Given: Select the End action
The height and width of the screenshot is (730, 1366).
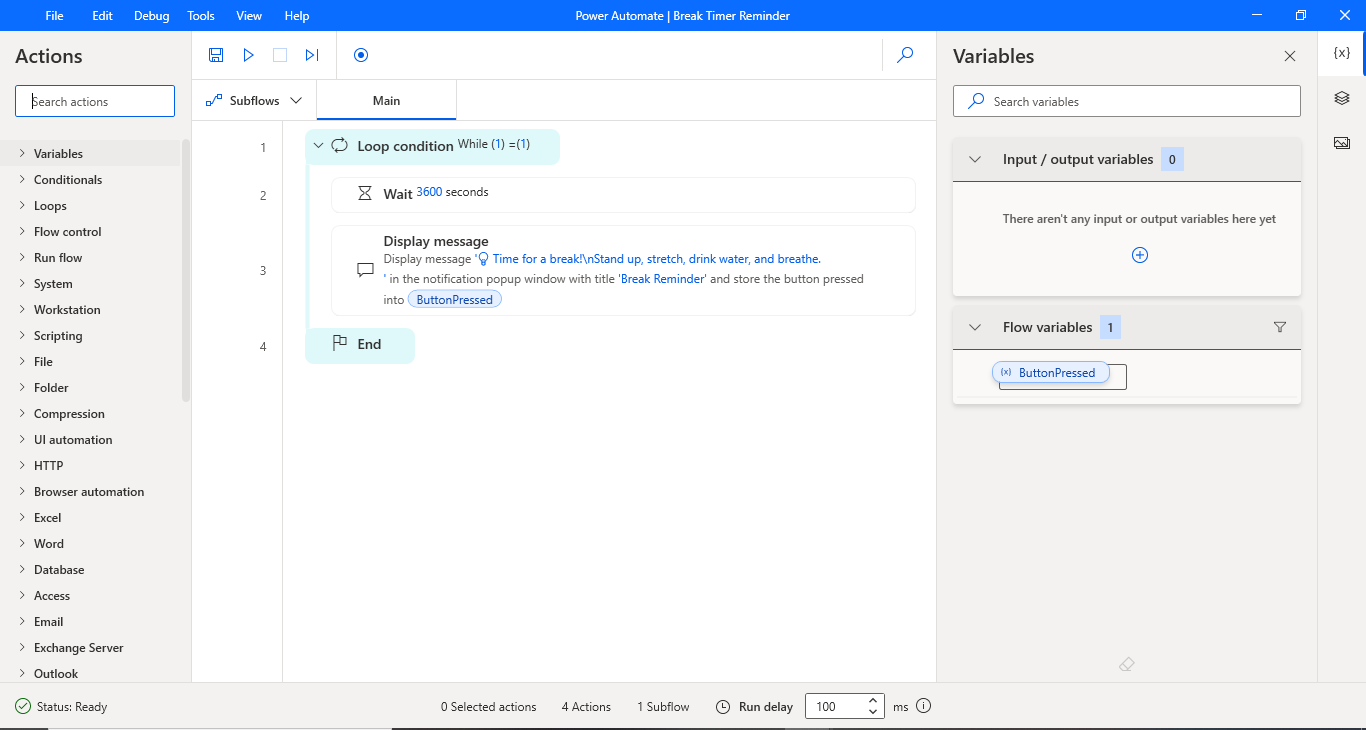Looking at the screenshot, I should coord(360,345).
